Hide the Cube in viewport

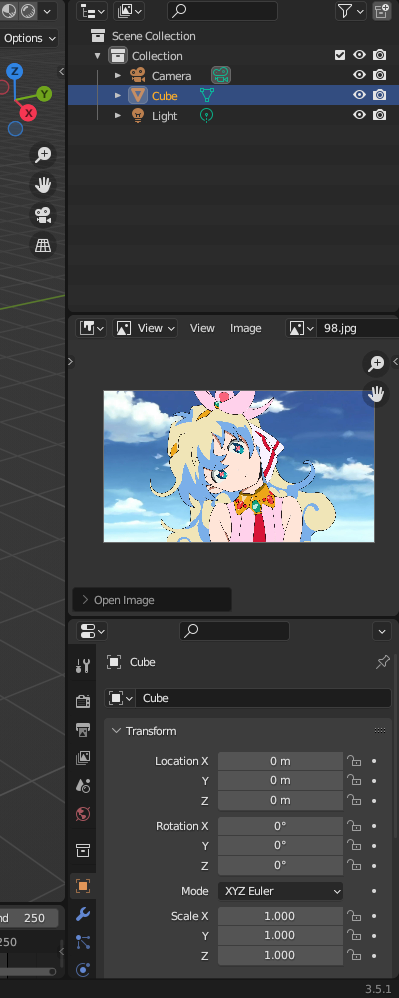(360, 95)
